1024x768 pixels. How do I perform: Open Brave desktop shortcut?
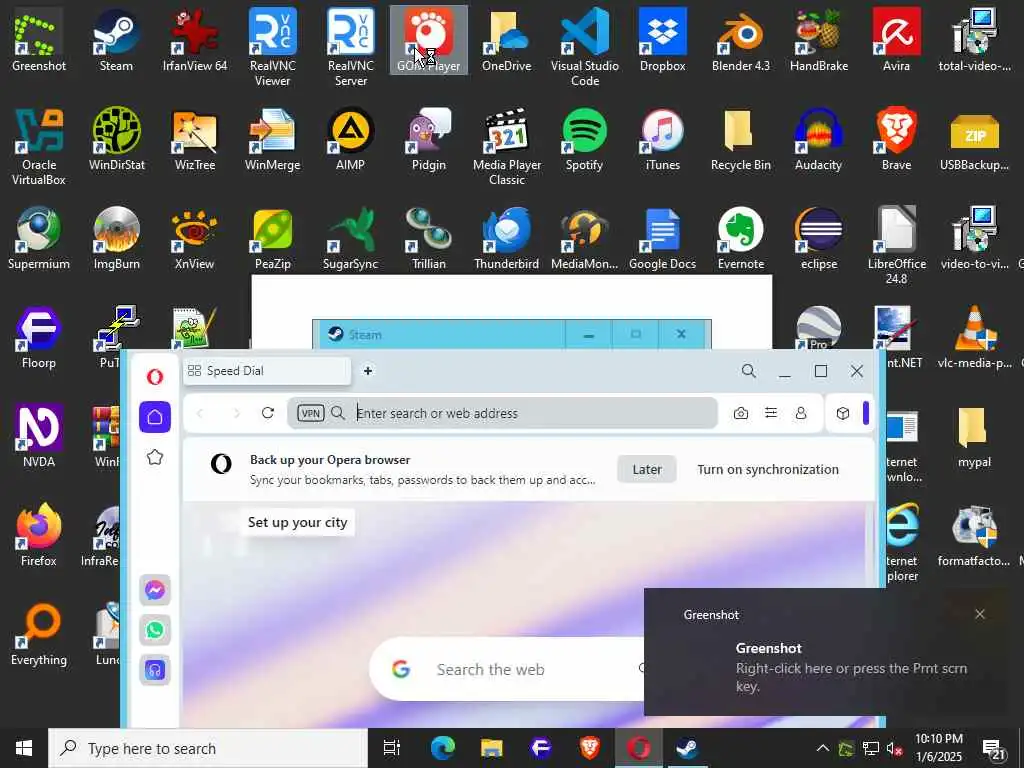[896, 138]
